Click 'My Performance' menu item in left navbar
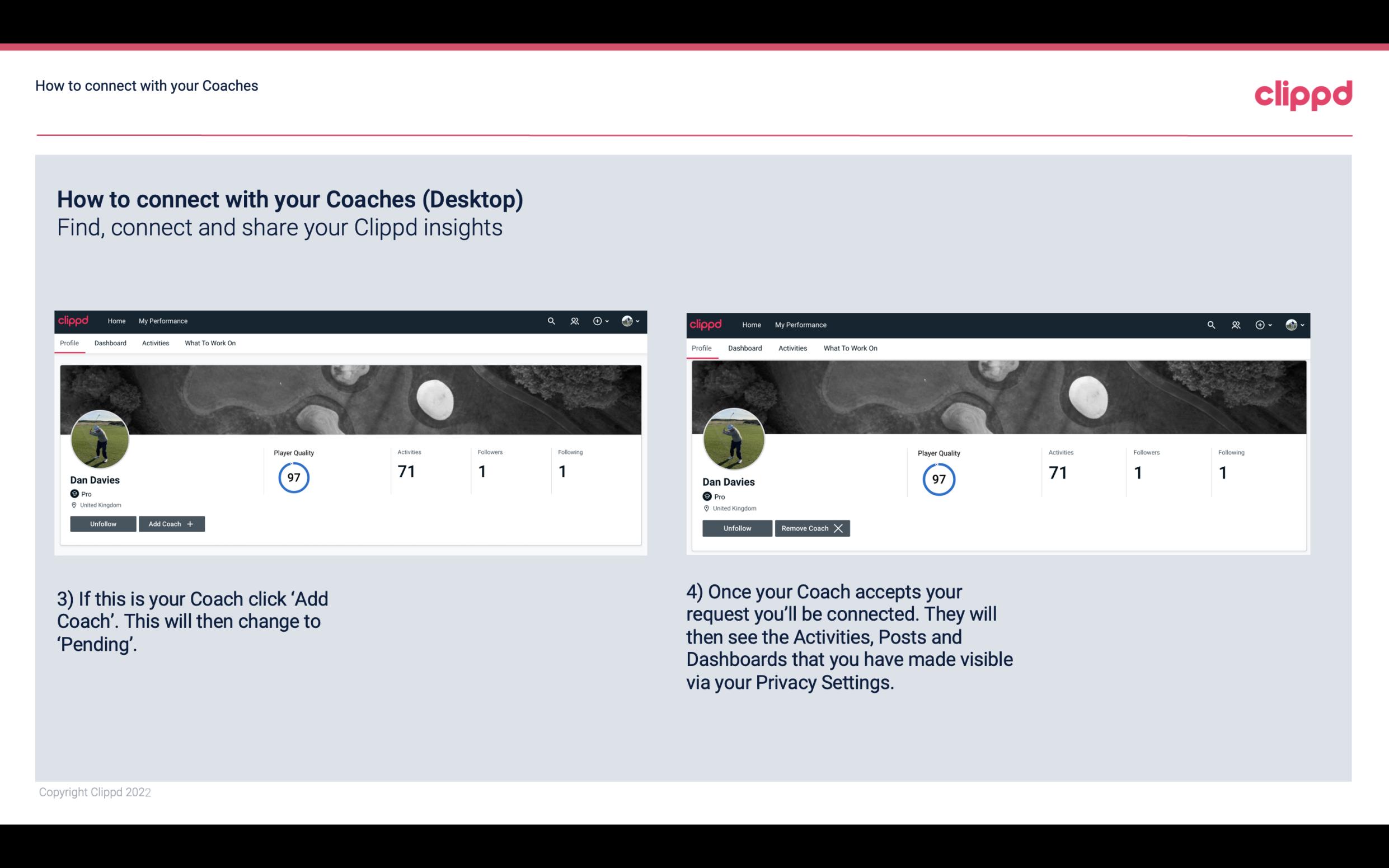The image size is (1389, 868). click(x=163, y=320)
